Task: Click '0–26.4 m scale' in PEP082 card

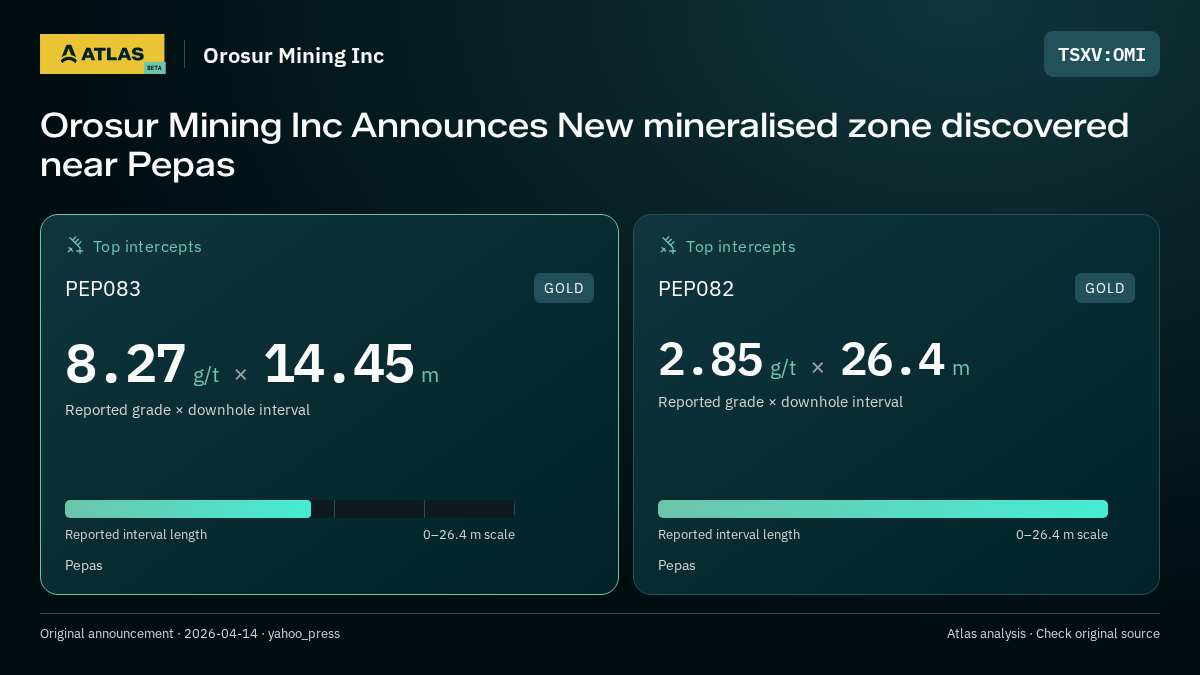Action: coord(1062,535)
